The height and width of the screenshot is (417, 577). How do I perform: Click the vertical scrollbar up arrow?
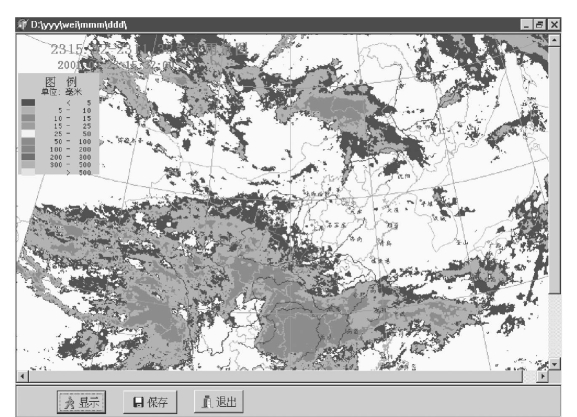(554, 40)
